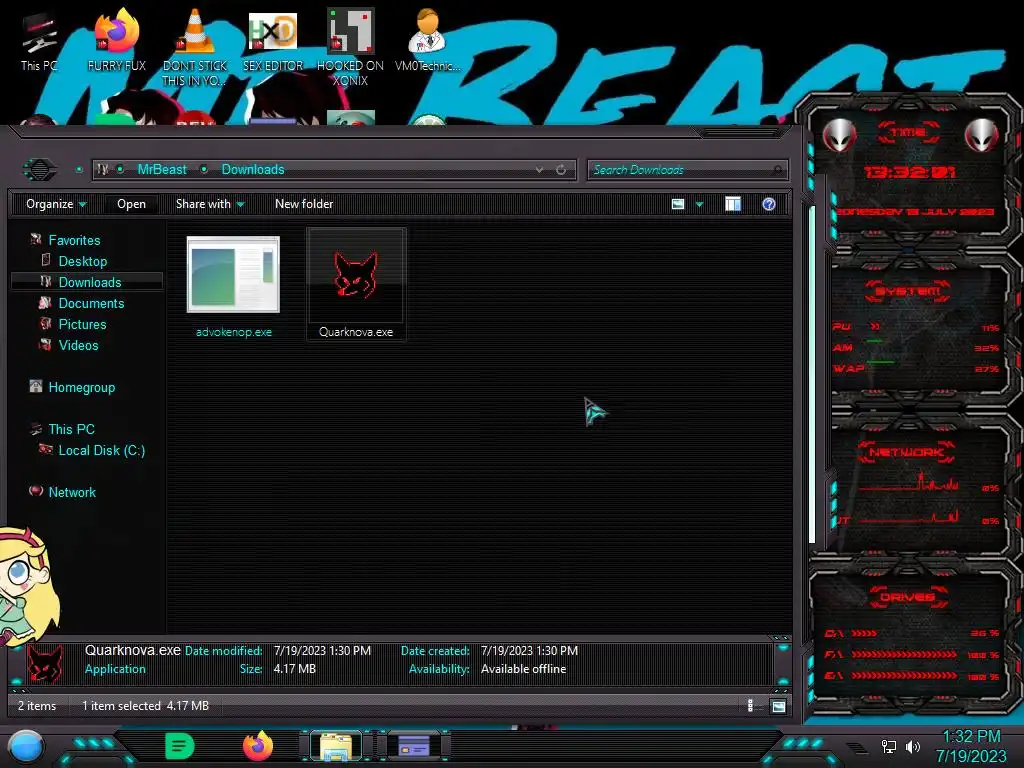Click the New folder button
1024x768 pixels.
coord(304,204)
